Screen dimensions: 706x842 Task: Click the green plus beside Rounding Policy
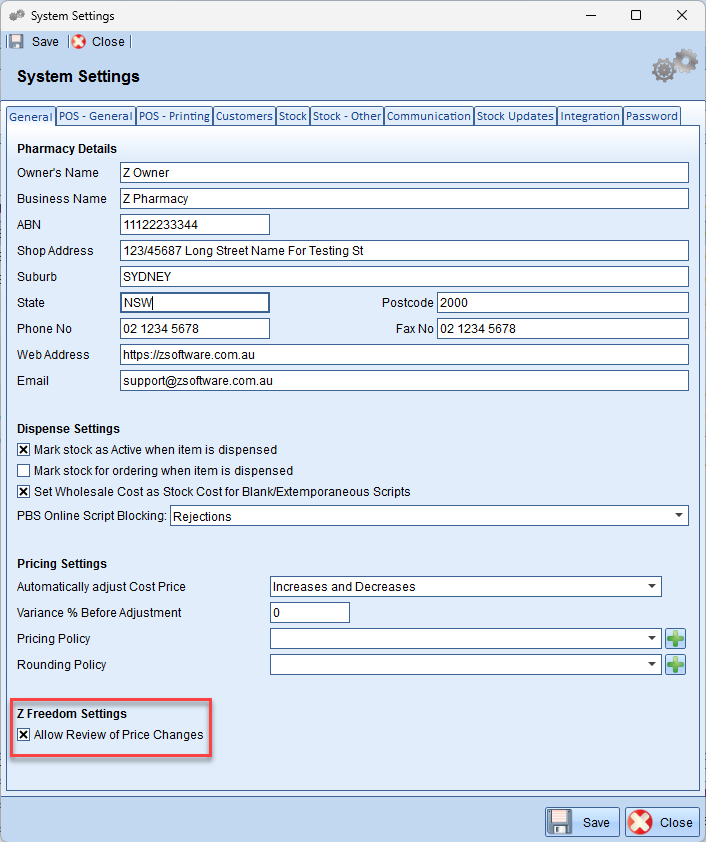676,665
